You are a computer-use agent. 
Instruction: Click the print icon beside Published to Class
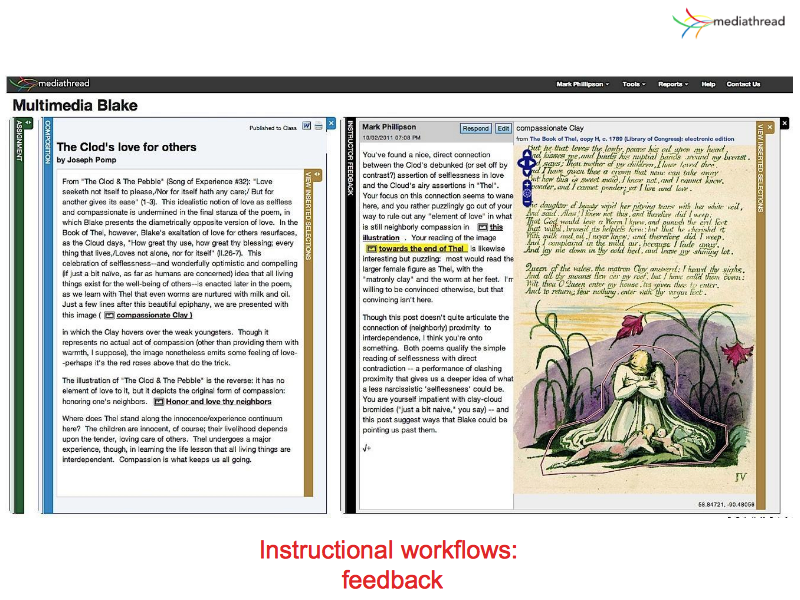[x=318, y=127]
